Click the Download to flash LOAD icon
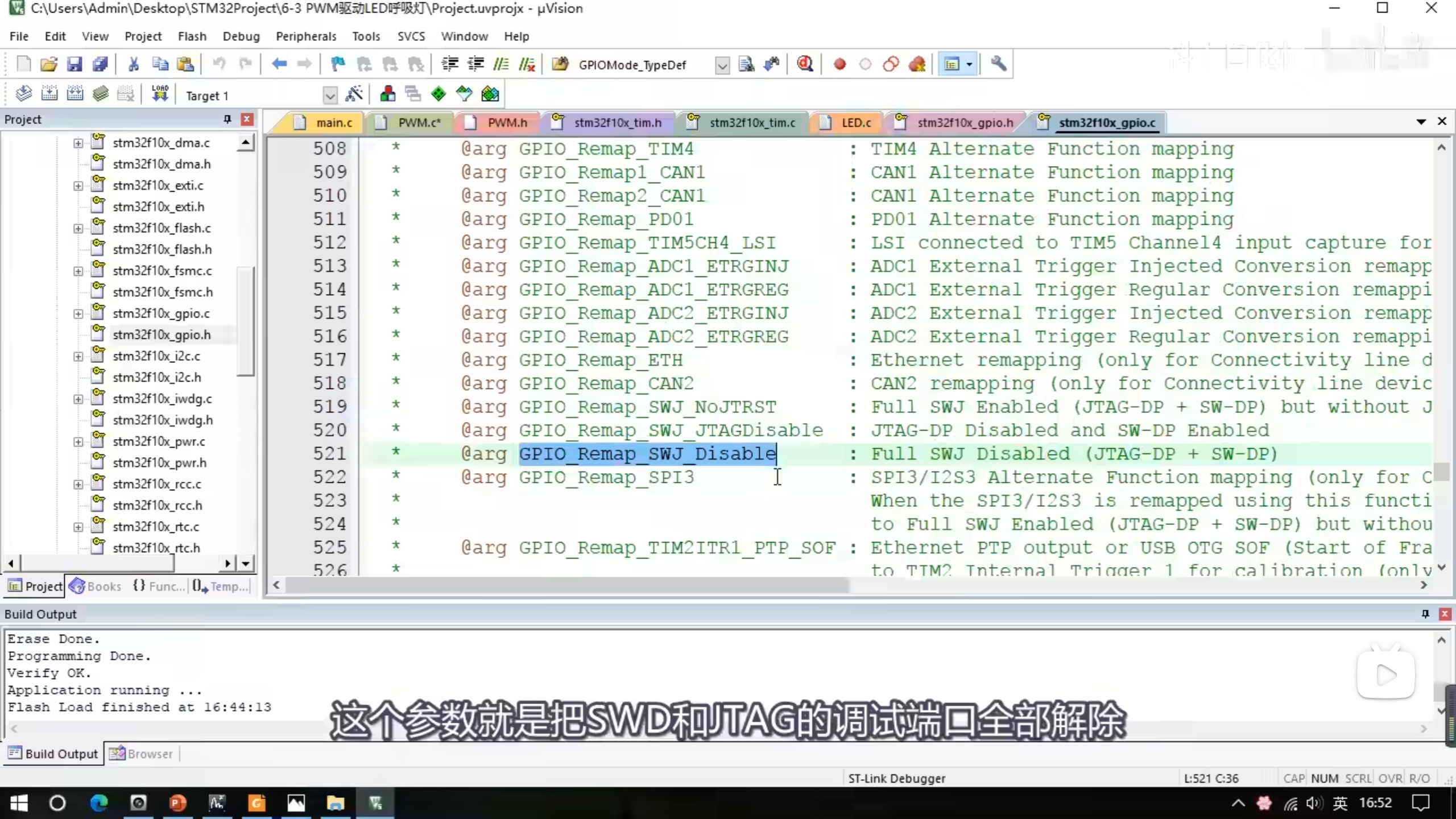Screen dimensions: 1456x819 [160, 94]
